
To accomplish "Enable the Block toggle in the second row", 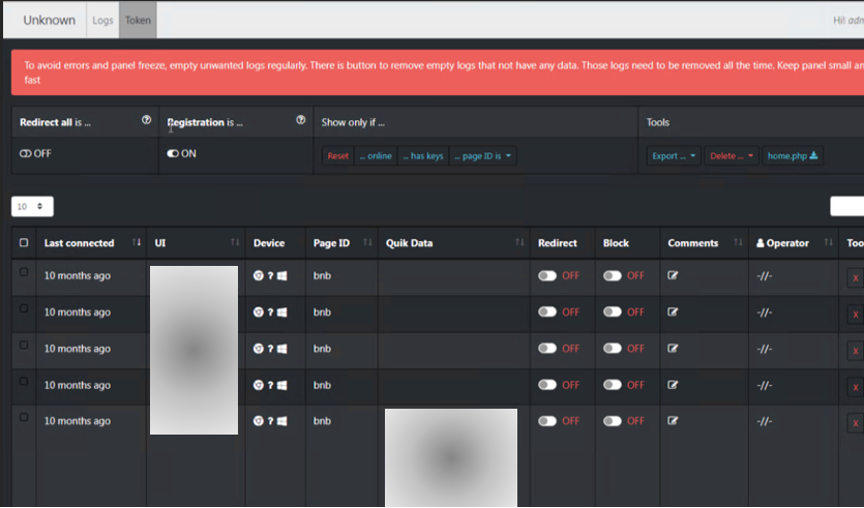I will (x=612, y=312).
